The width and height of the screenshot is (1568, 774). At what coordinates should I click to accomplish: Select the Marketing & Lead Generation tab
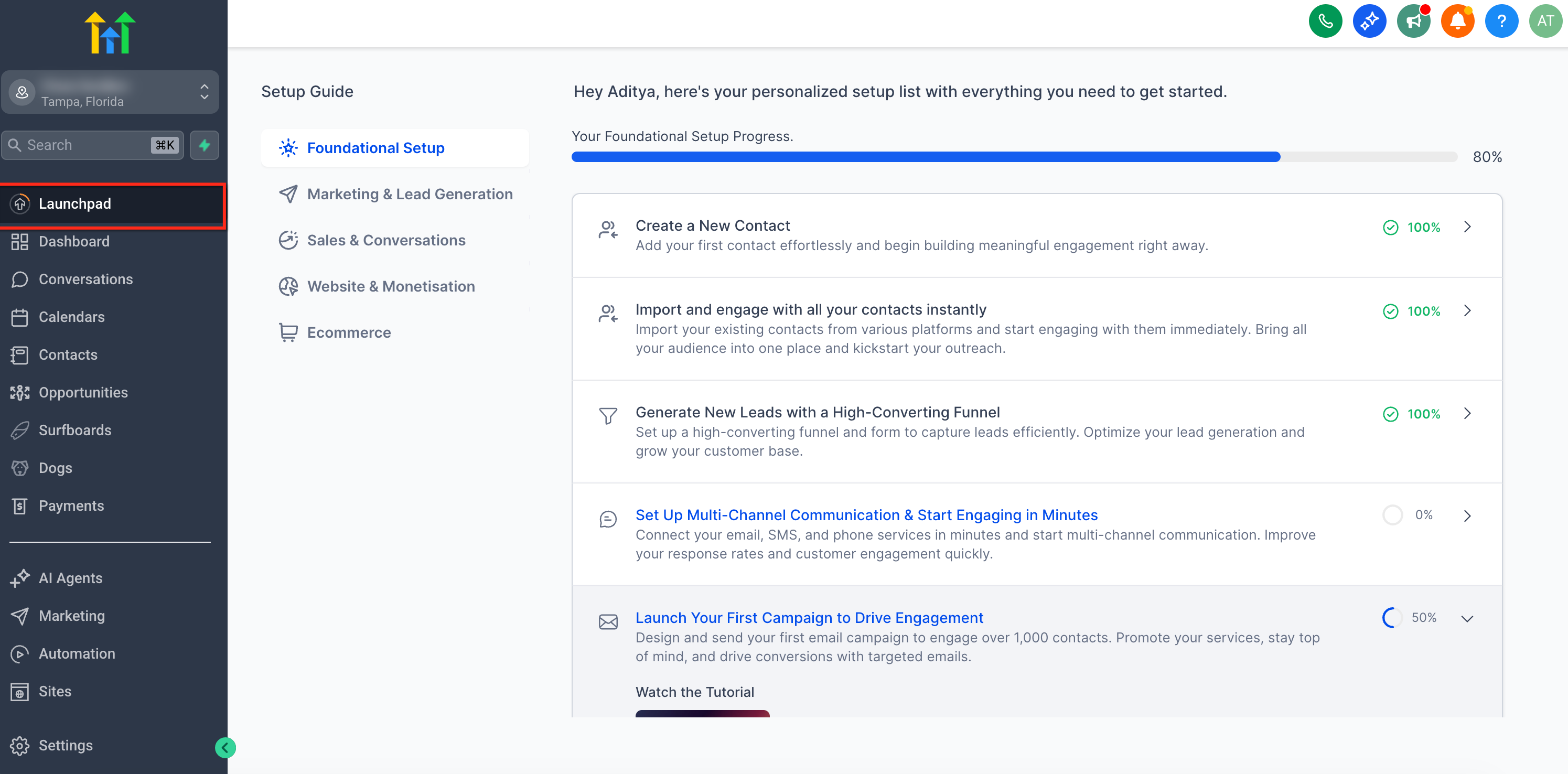[x=410, y=194]
